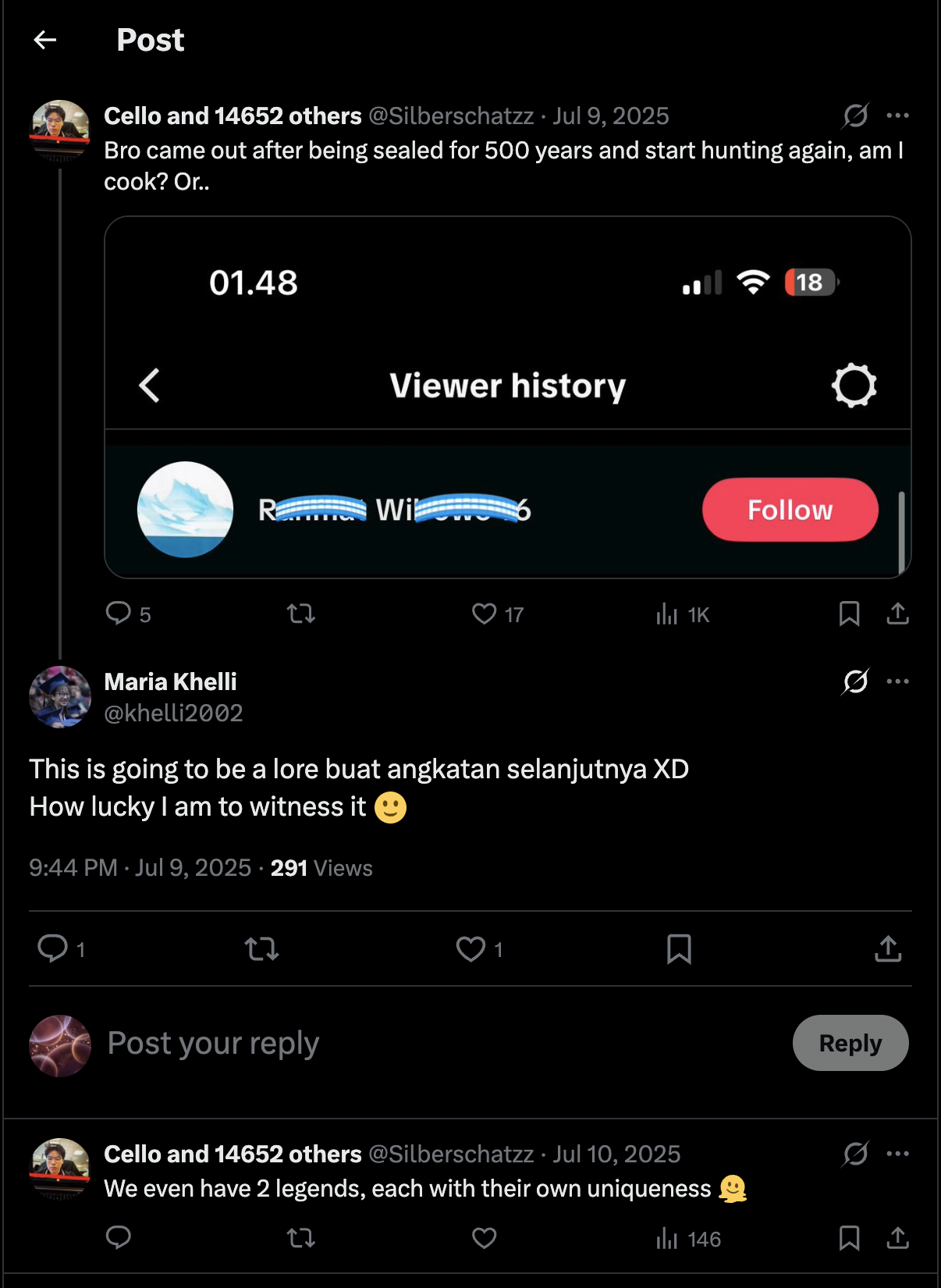Open Maria Khelli's profile via name
The image size is (941, 1288).
coord(170,681)
